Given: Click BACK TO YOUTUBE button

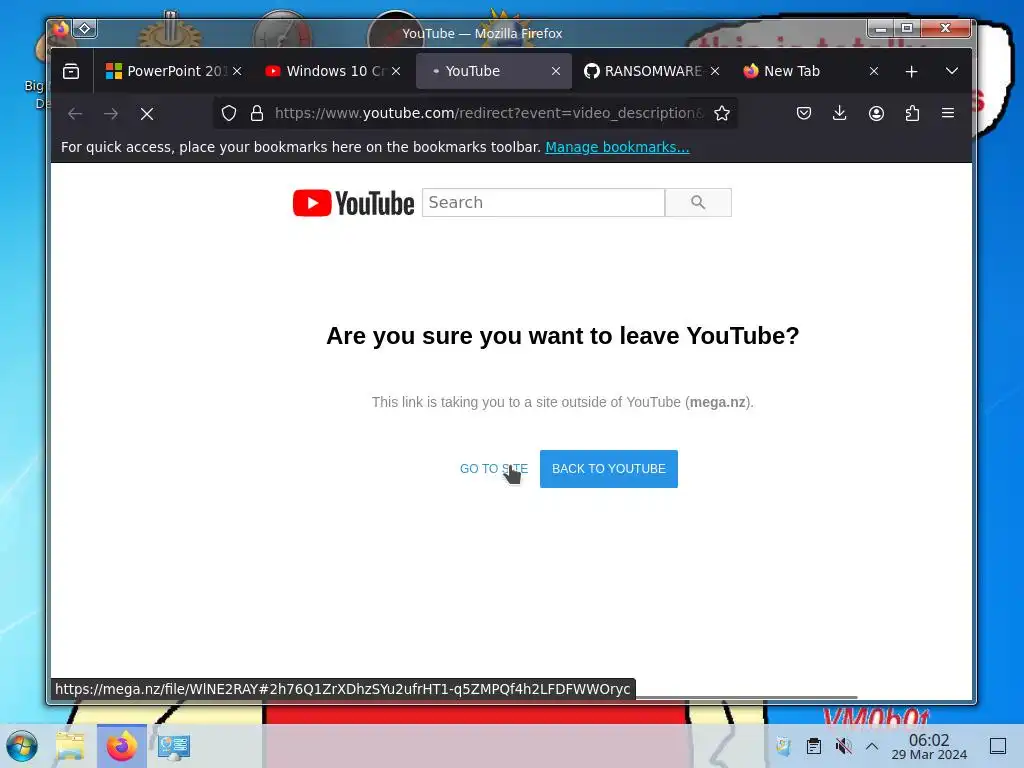Looking at the screenshot, I should [x=609, y=469].
